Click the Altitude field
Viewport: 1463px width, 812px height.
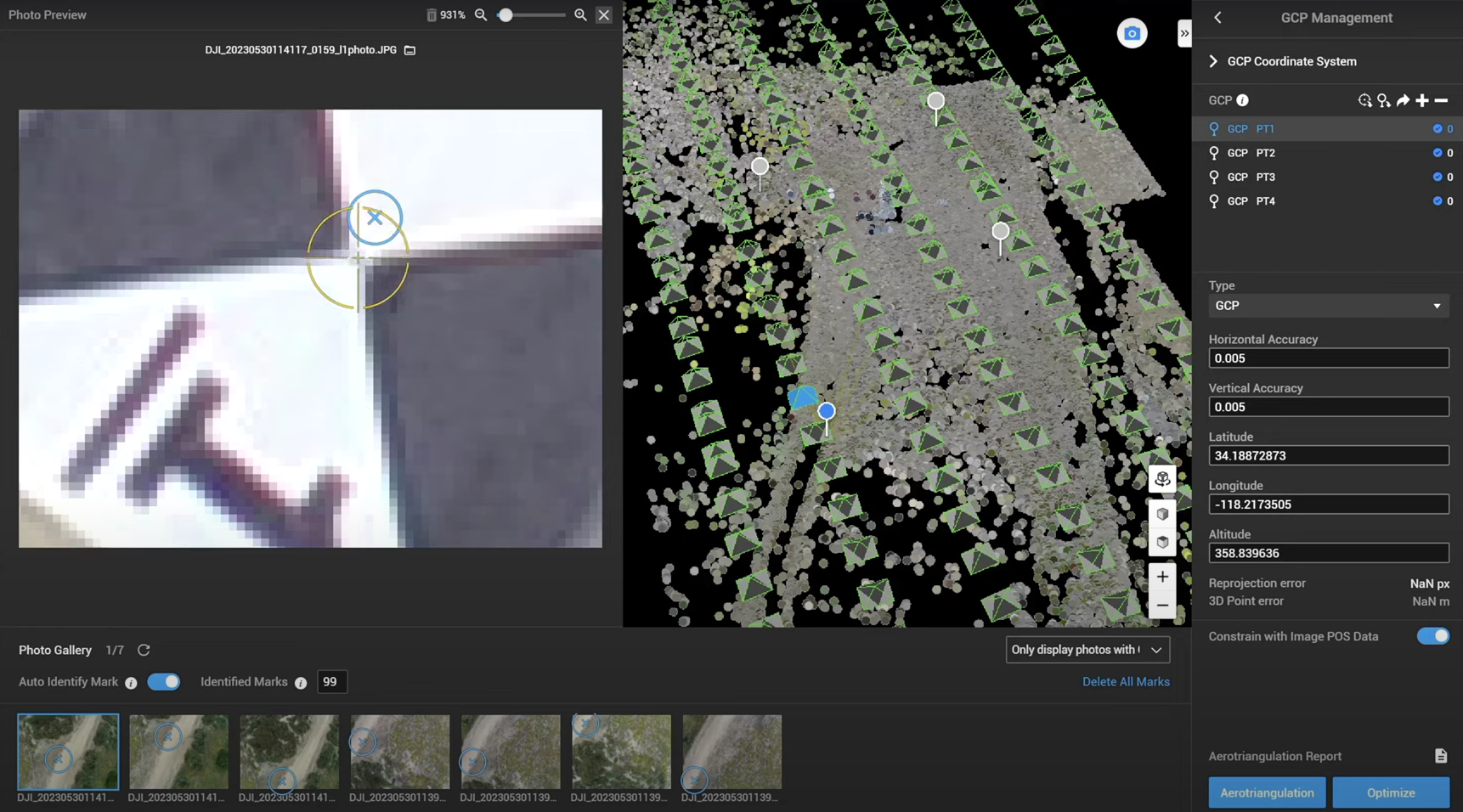(1329, 553)
